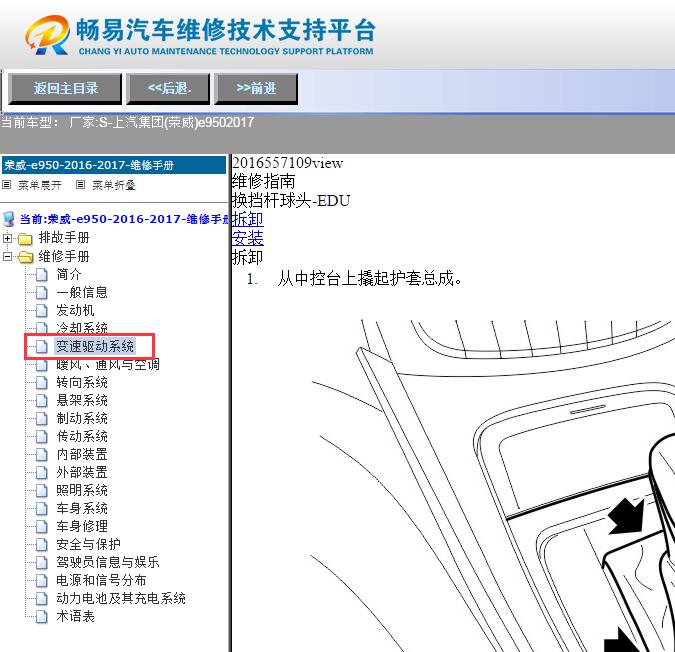Click the document icon beside 术语表
Screen dimensions: 675x652
(42, 617)
